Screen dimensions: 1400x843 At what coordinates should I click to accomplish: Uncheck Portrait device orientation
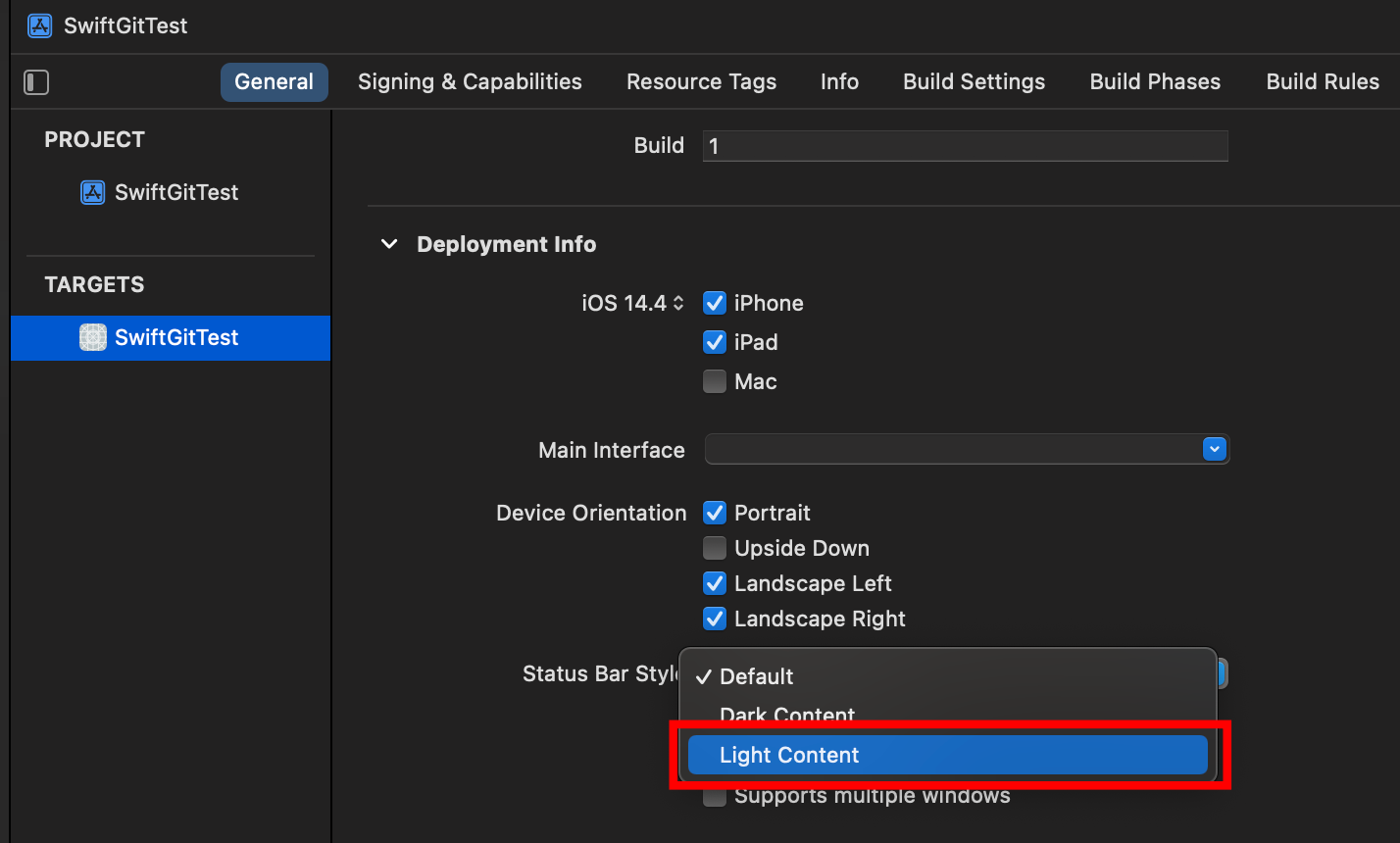tap(715, 514)
